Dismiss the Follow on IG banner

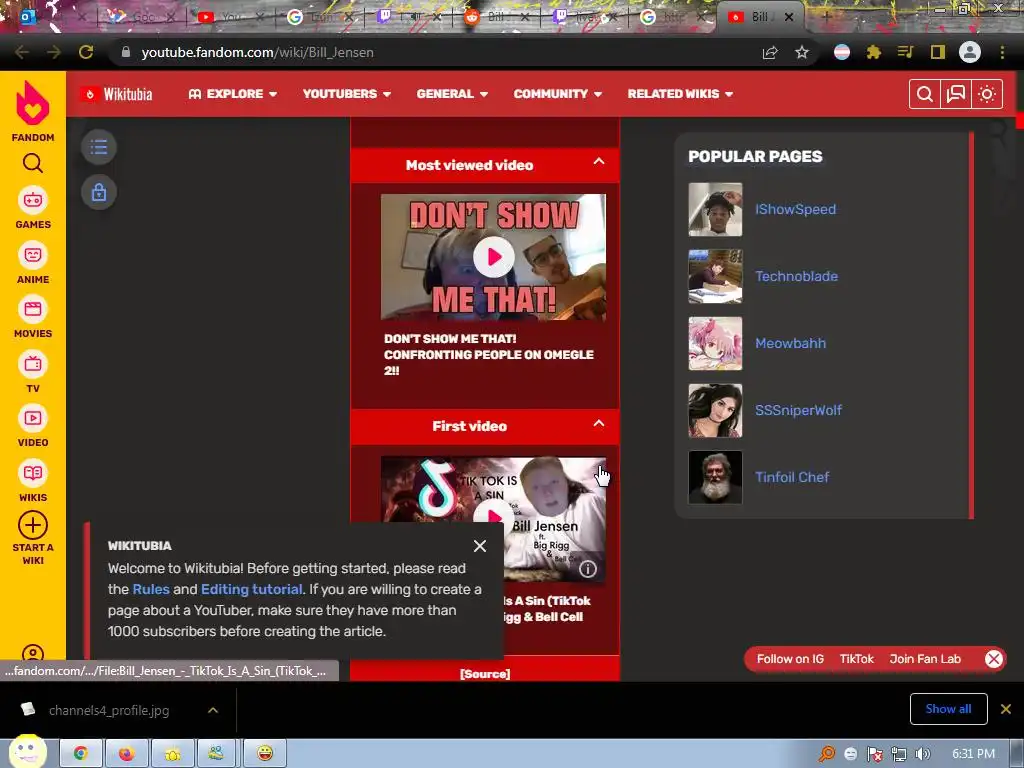[993, 659]
